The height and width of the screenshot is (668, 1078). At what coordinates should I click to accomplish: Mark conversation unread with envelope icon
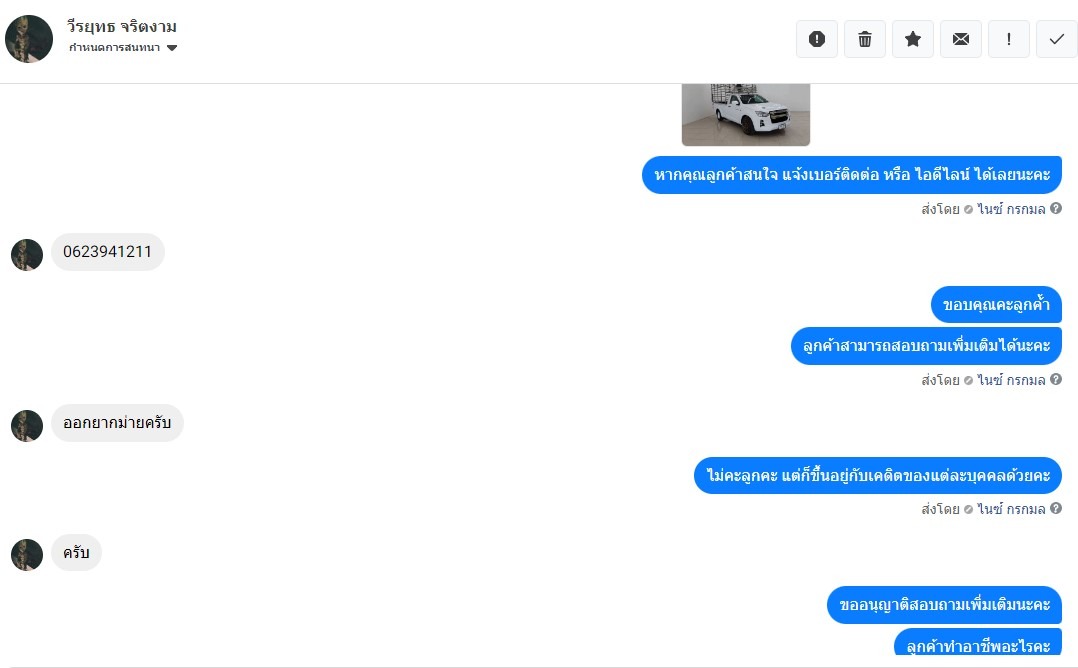961,39
